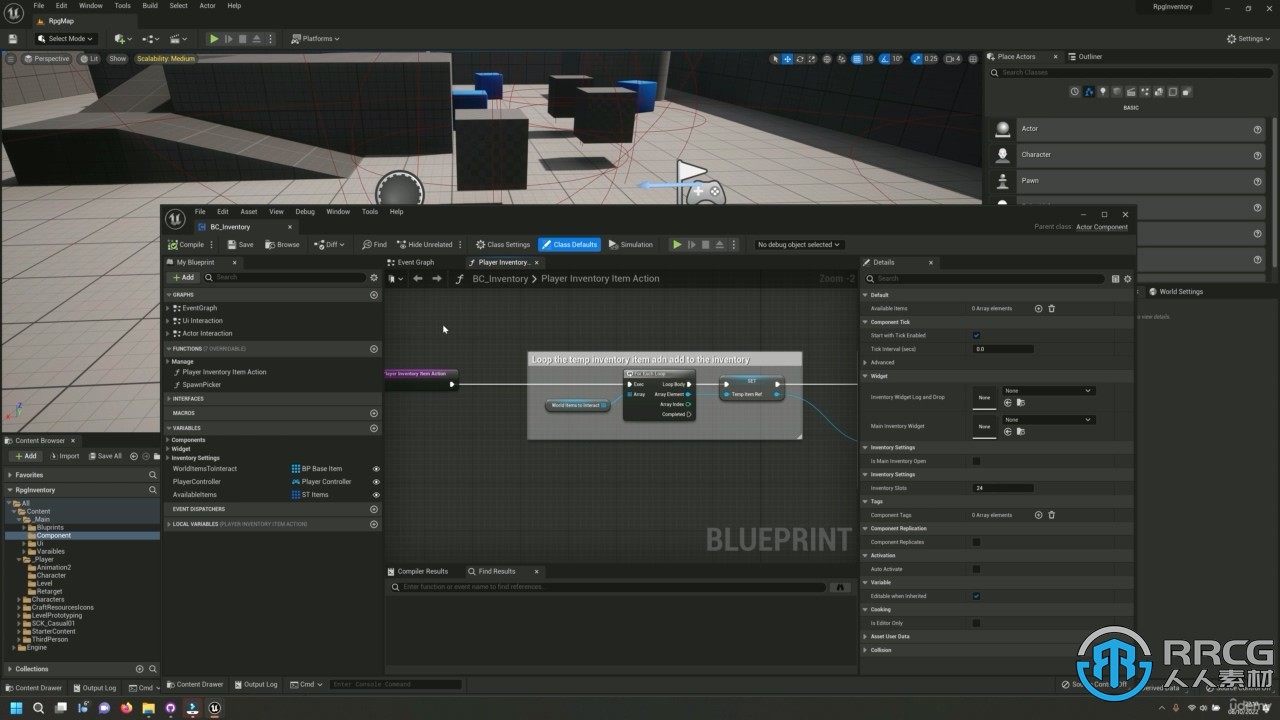The height and width of the screenshot is (720, 1280).
Task: Add a new function with the plus icon
Action: point(374,349)
